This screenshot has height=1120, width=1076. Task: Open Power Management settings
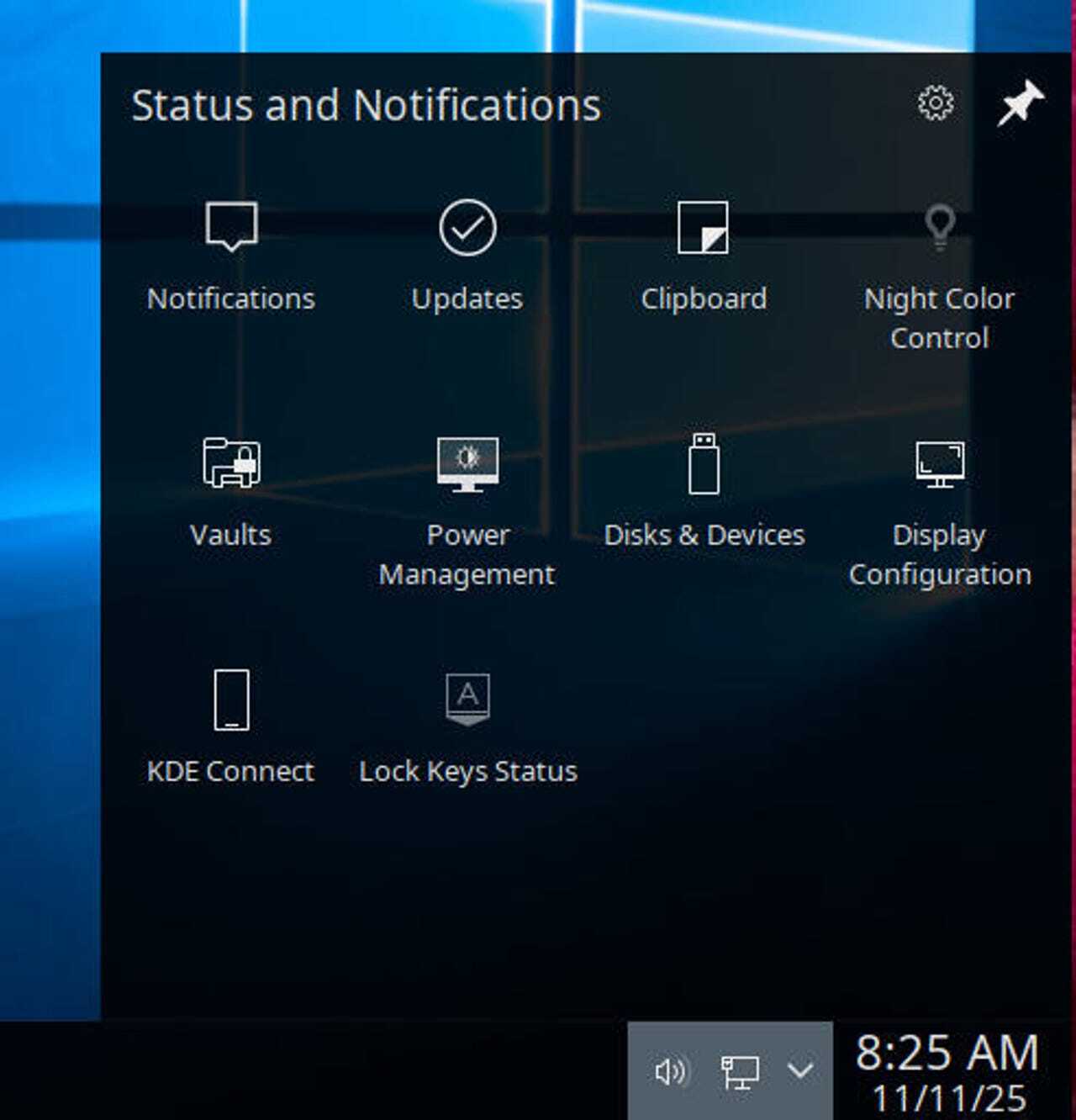pos(467,464)
